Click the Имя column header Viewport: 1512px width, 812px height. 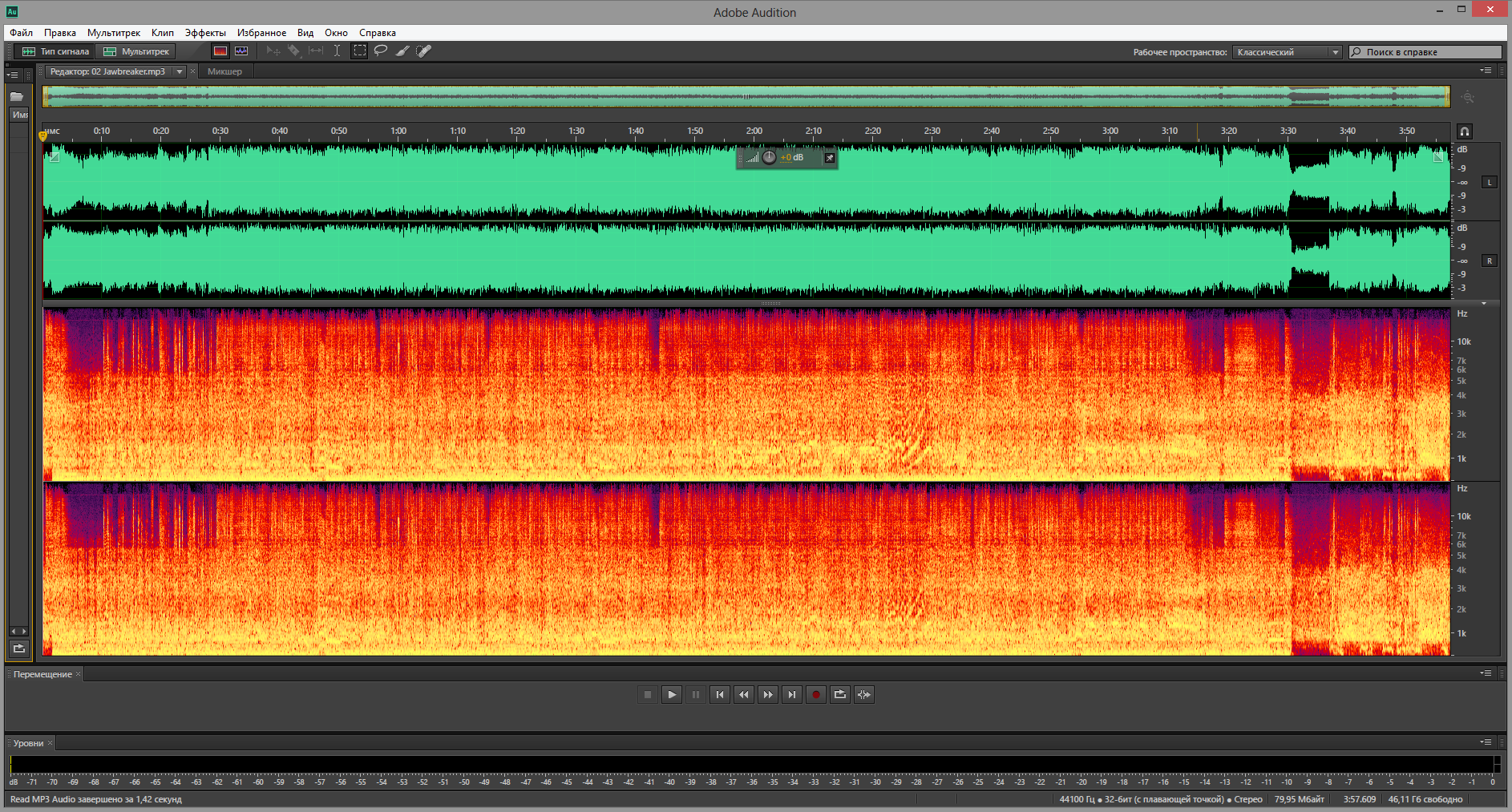(20, 115)
